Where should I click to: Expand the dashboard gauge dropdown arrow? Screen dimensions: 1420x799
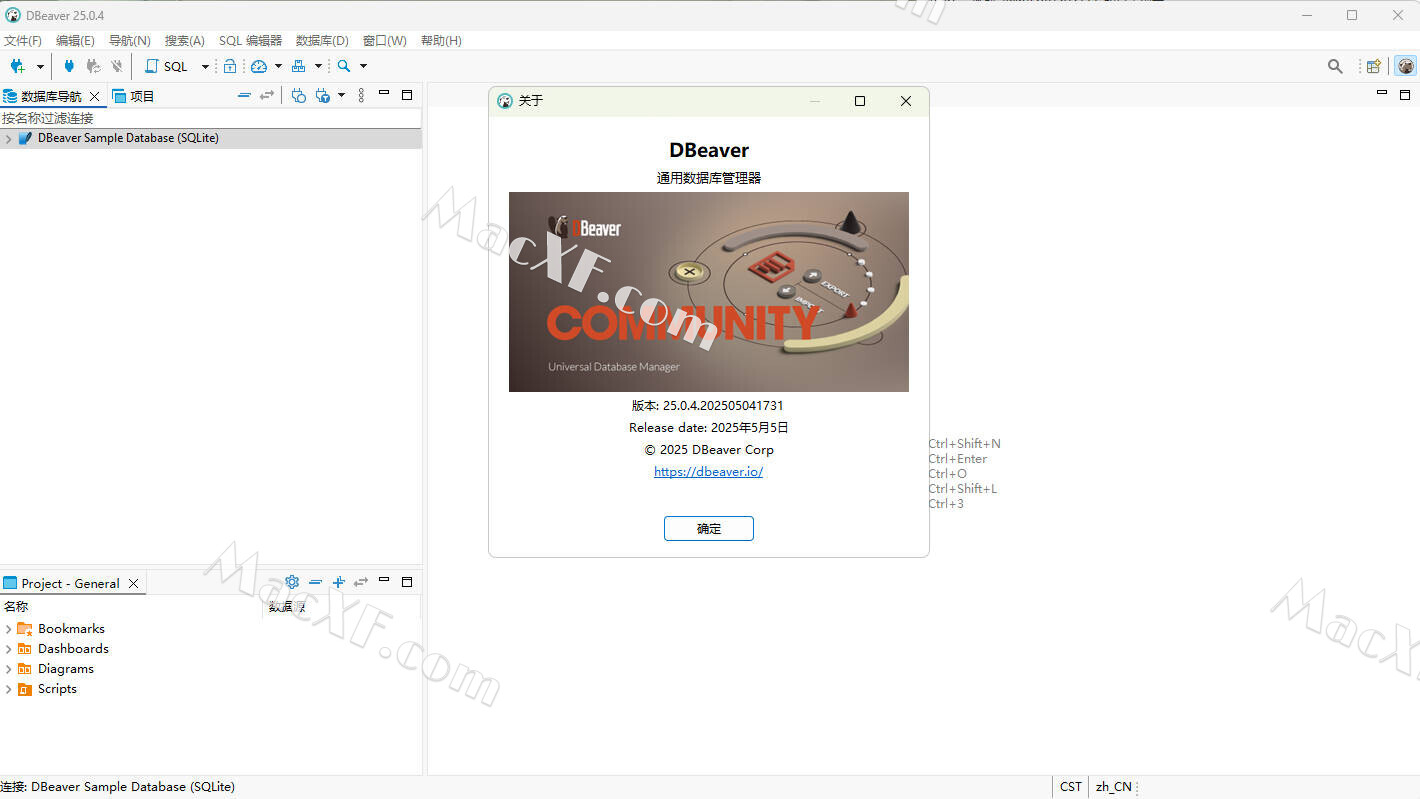tap(278, 66)
